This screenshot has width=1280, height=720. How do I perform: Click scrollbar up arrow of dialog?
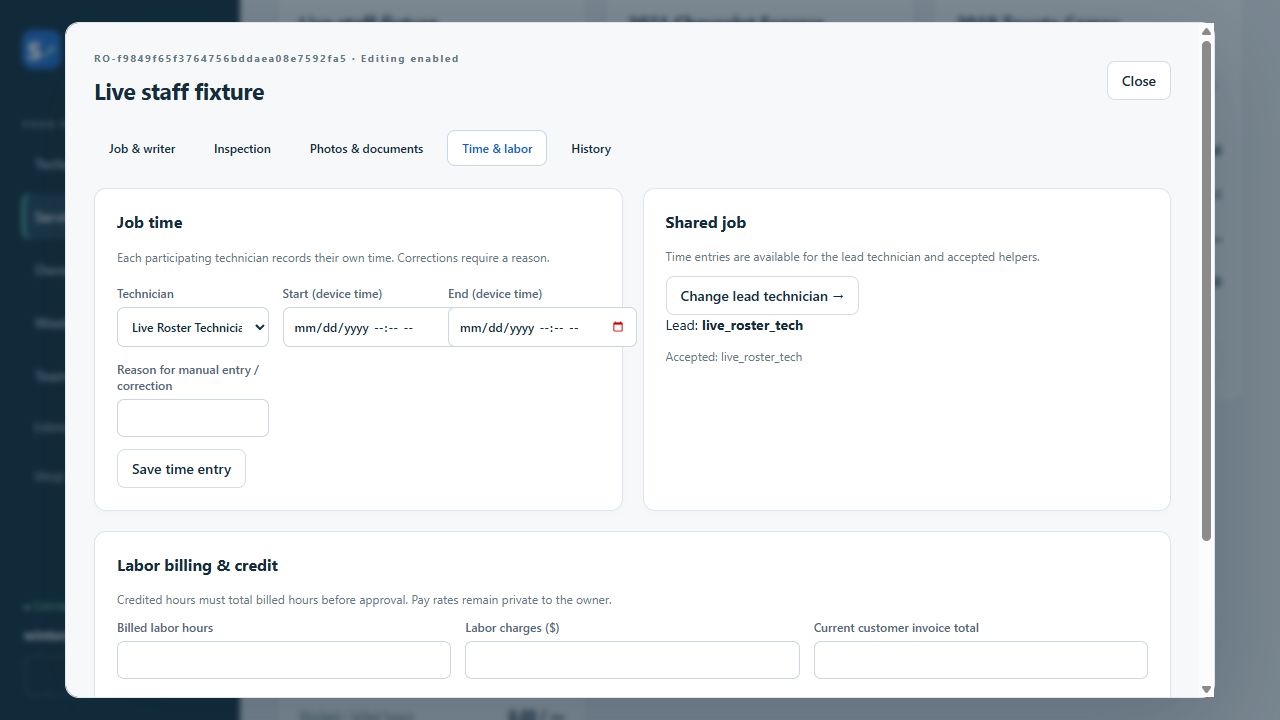click(x=1206, y=32)
